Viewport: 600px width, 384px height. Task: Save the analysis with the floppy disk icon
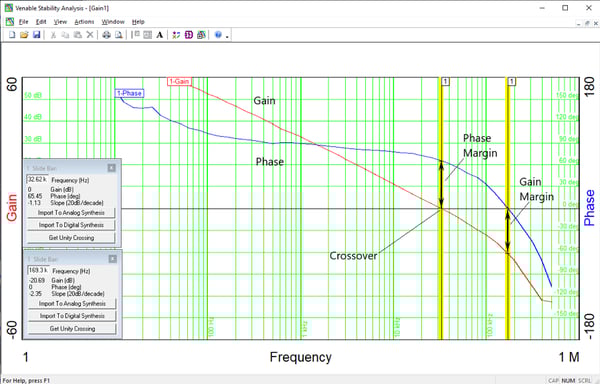(x=36, y=35)
